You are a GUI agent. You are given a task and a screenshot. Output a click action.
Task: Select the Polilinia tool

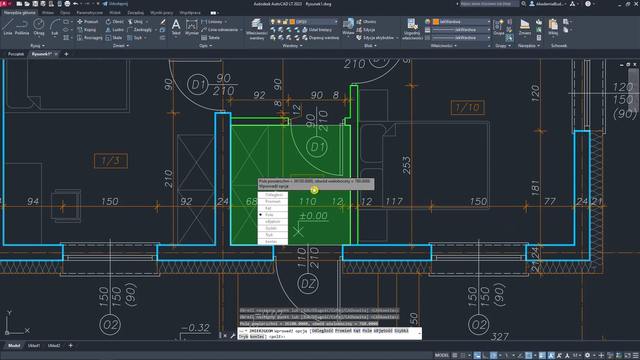[22, 27]
